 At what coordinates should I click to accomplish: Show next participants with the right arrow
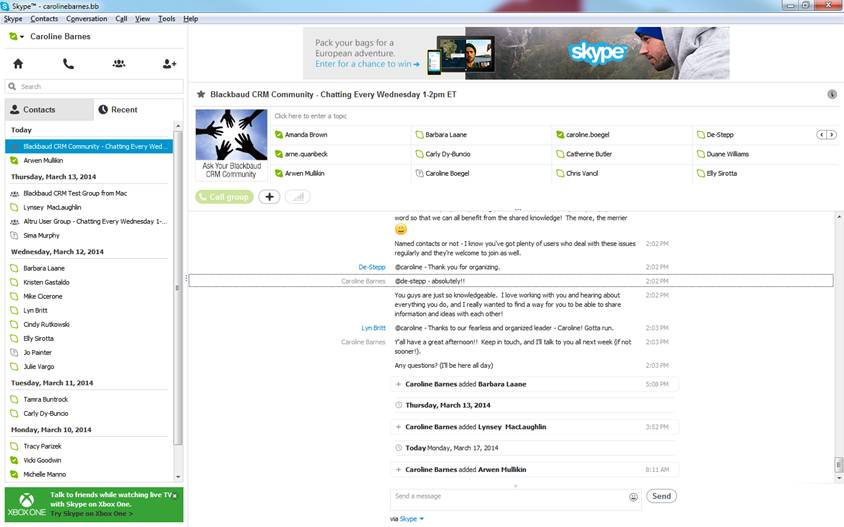832,135
